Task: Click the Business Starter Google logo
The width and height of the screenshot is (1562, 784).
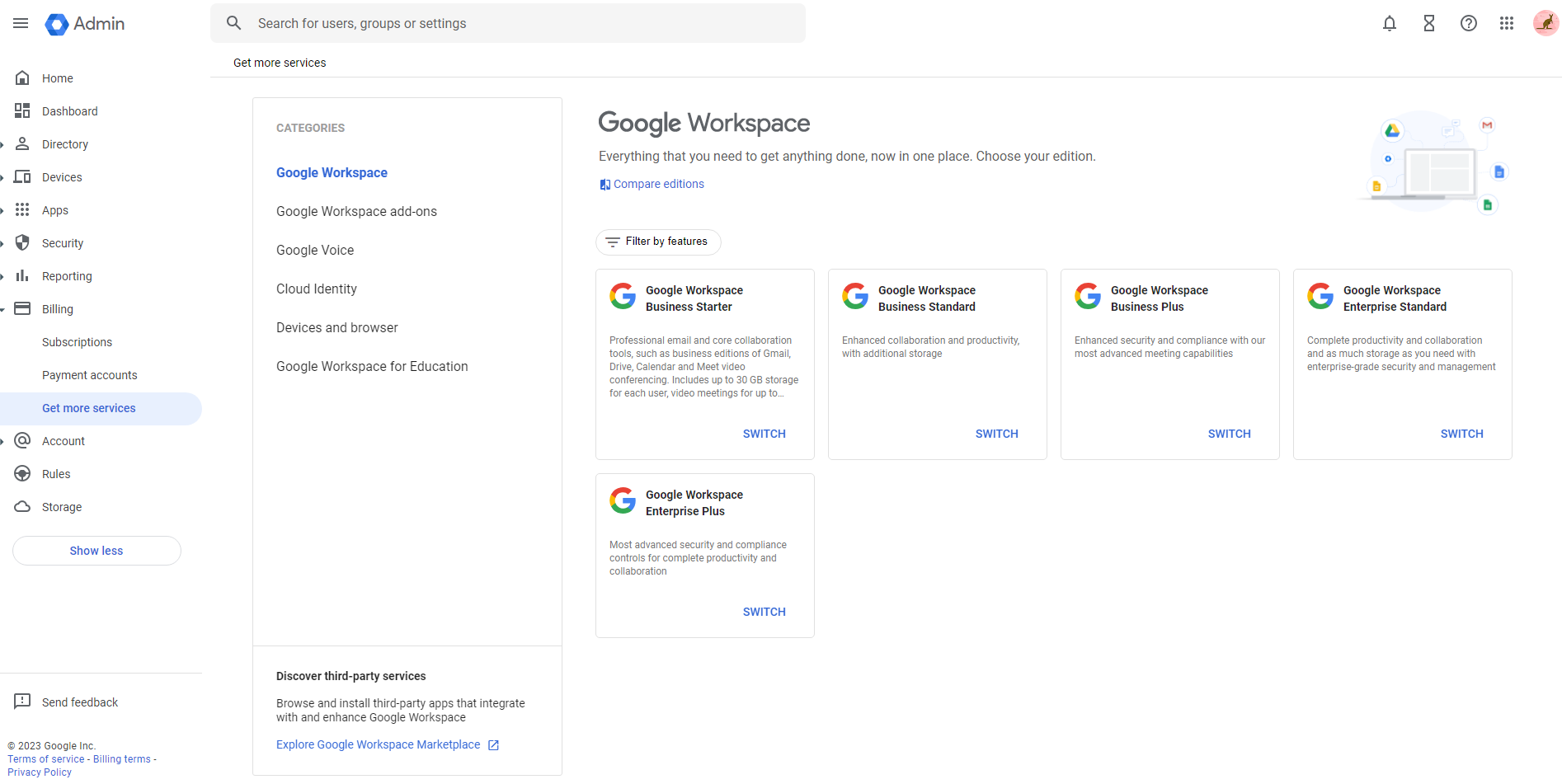Action: [x=623, y=296]
